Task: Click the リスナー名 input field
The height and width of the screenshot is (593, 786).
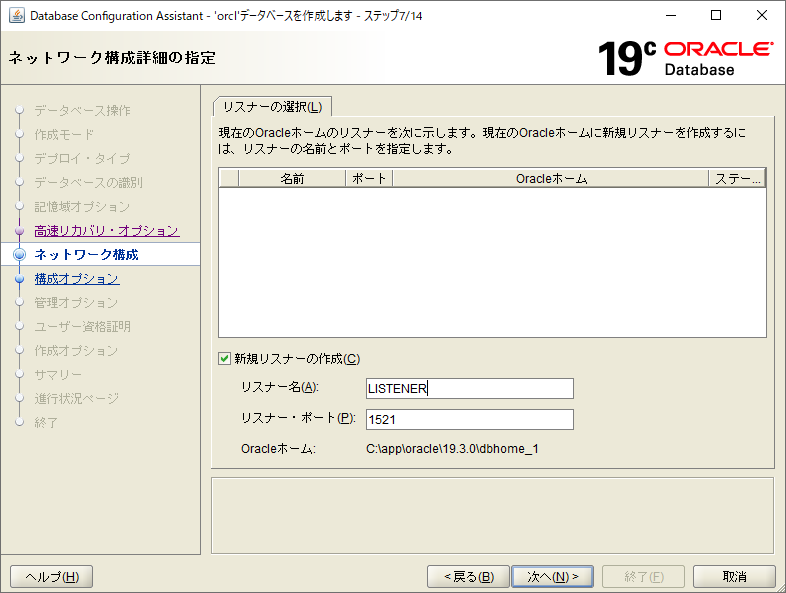Action: 470,388
